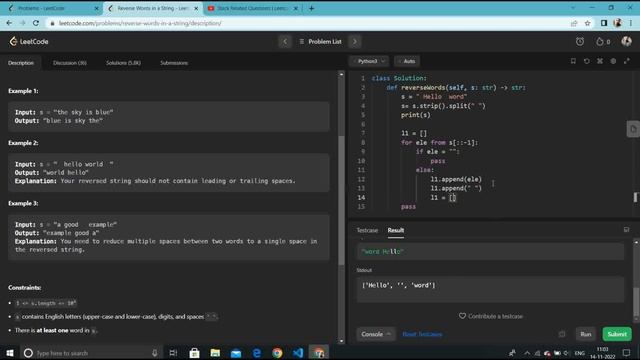
Task: Reload the browser page
Action: (36, 23)
